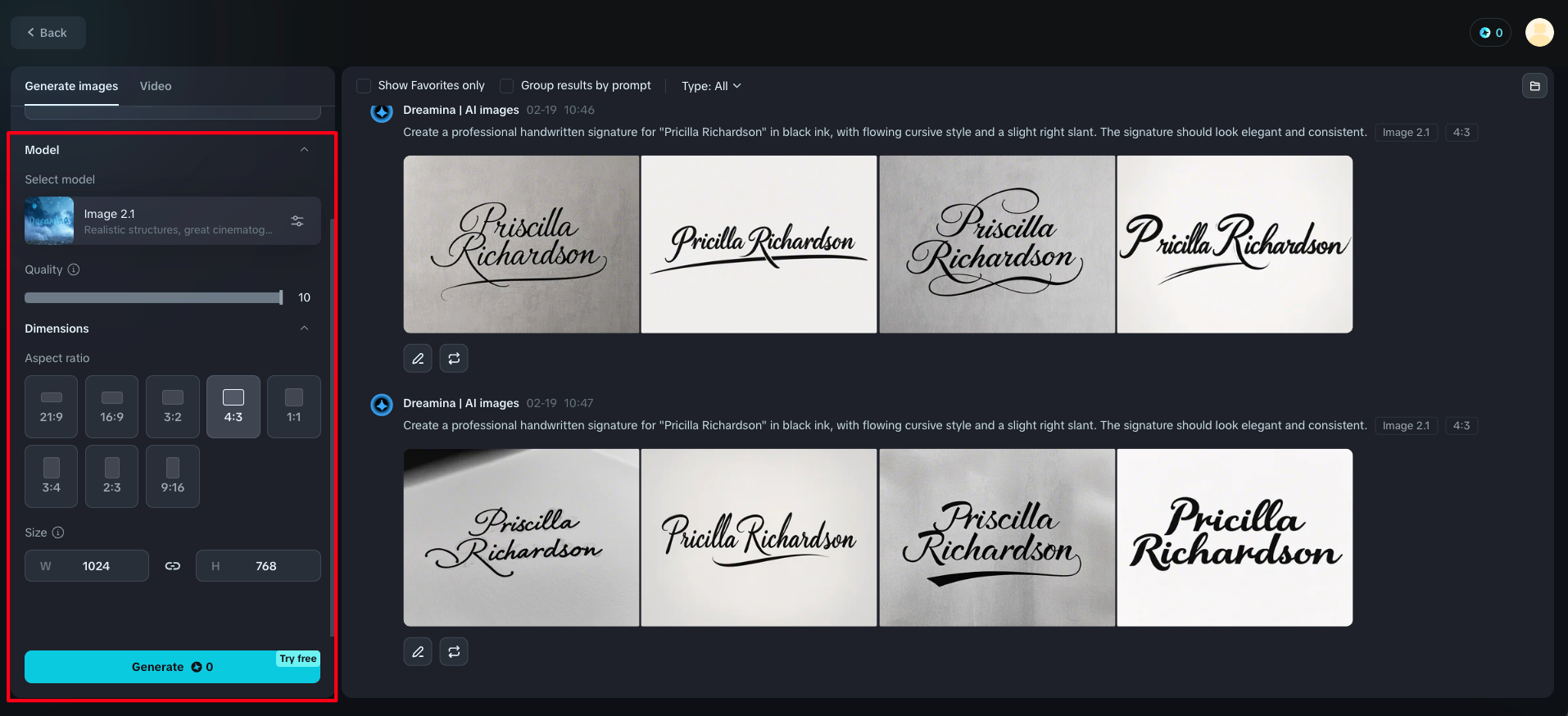Click the Quality info icon

74,270
